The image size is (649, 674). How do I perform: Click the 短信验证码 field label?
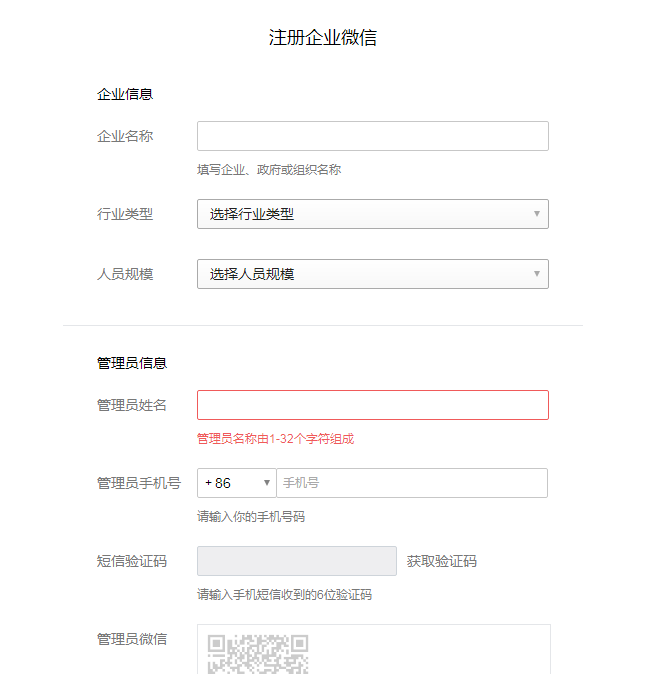pos(132,561)
